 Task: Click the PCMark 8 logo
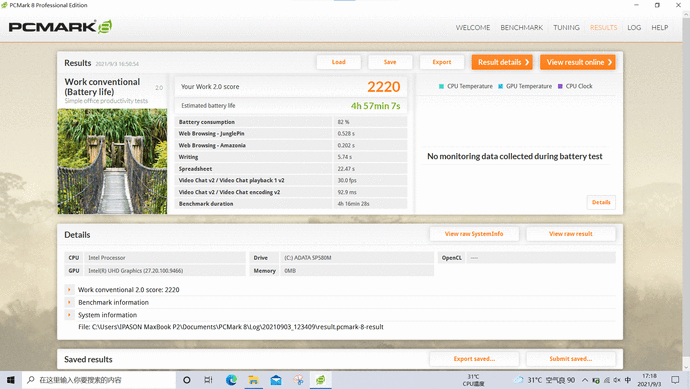point(60,27)
